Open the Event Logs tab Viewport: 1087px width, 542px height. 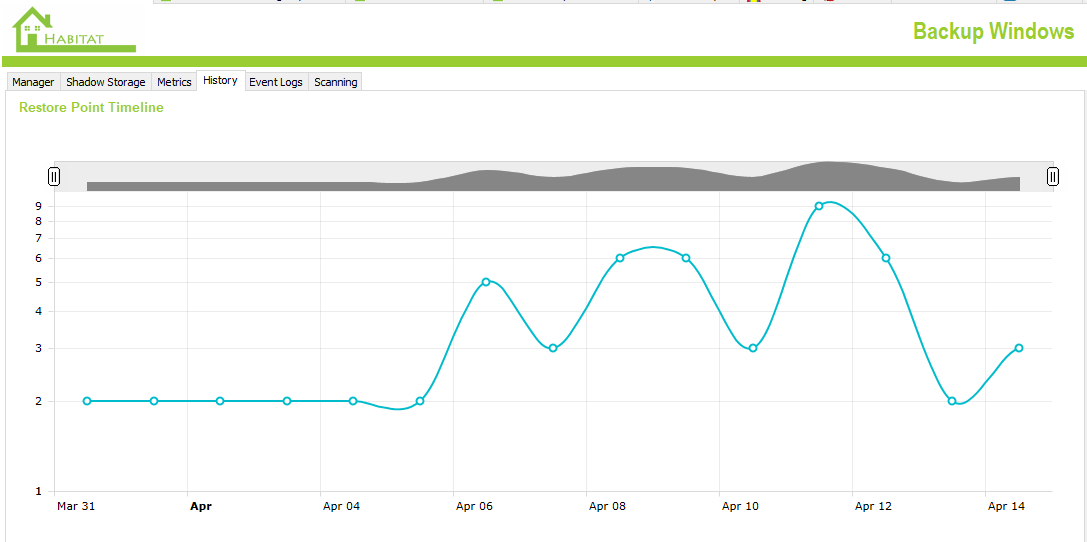point(275,82)
